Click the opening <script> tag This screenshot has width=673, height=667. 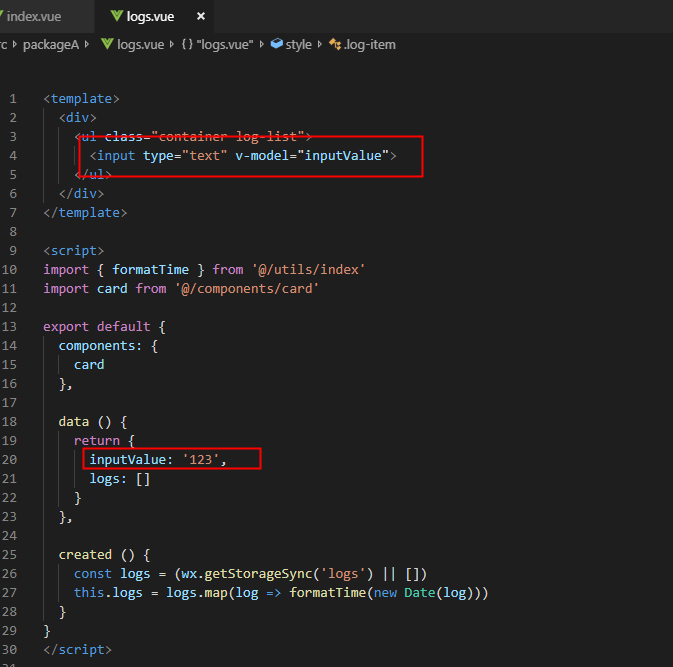[x=74, y=251]
